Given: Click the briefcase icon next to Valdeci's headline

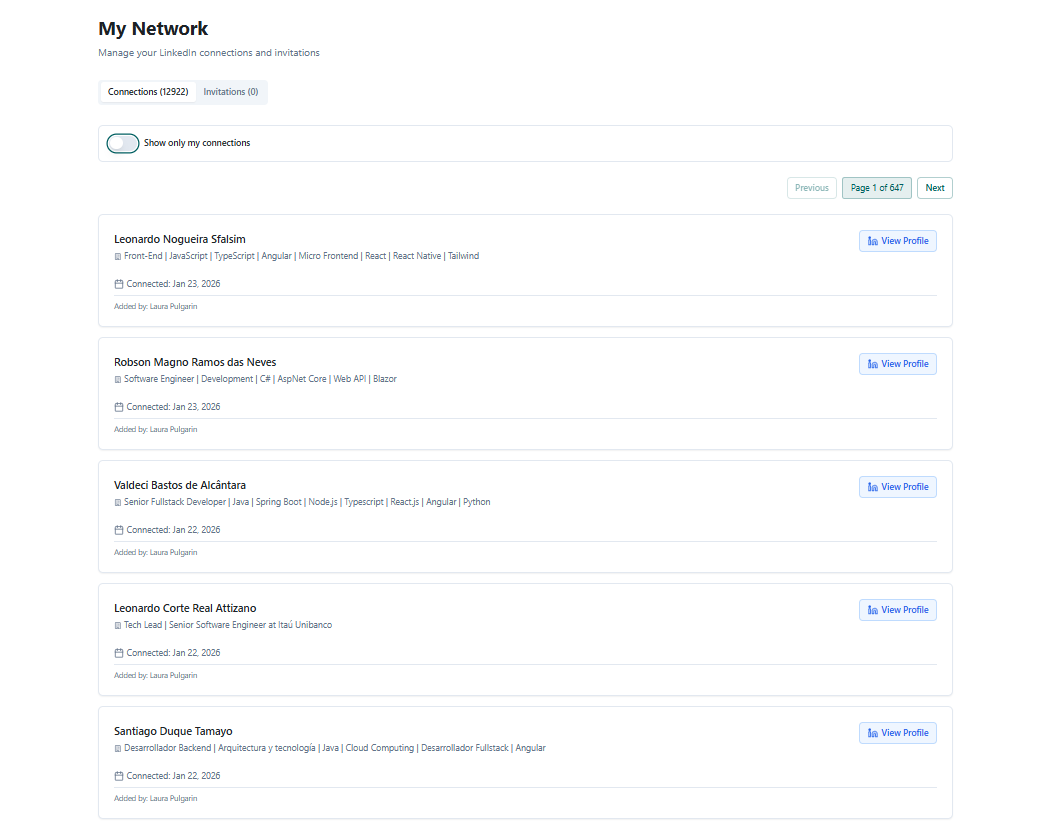Looking at the screenshot, I should coord(117,501).
